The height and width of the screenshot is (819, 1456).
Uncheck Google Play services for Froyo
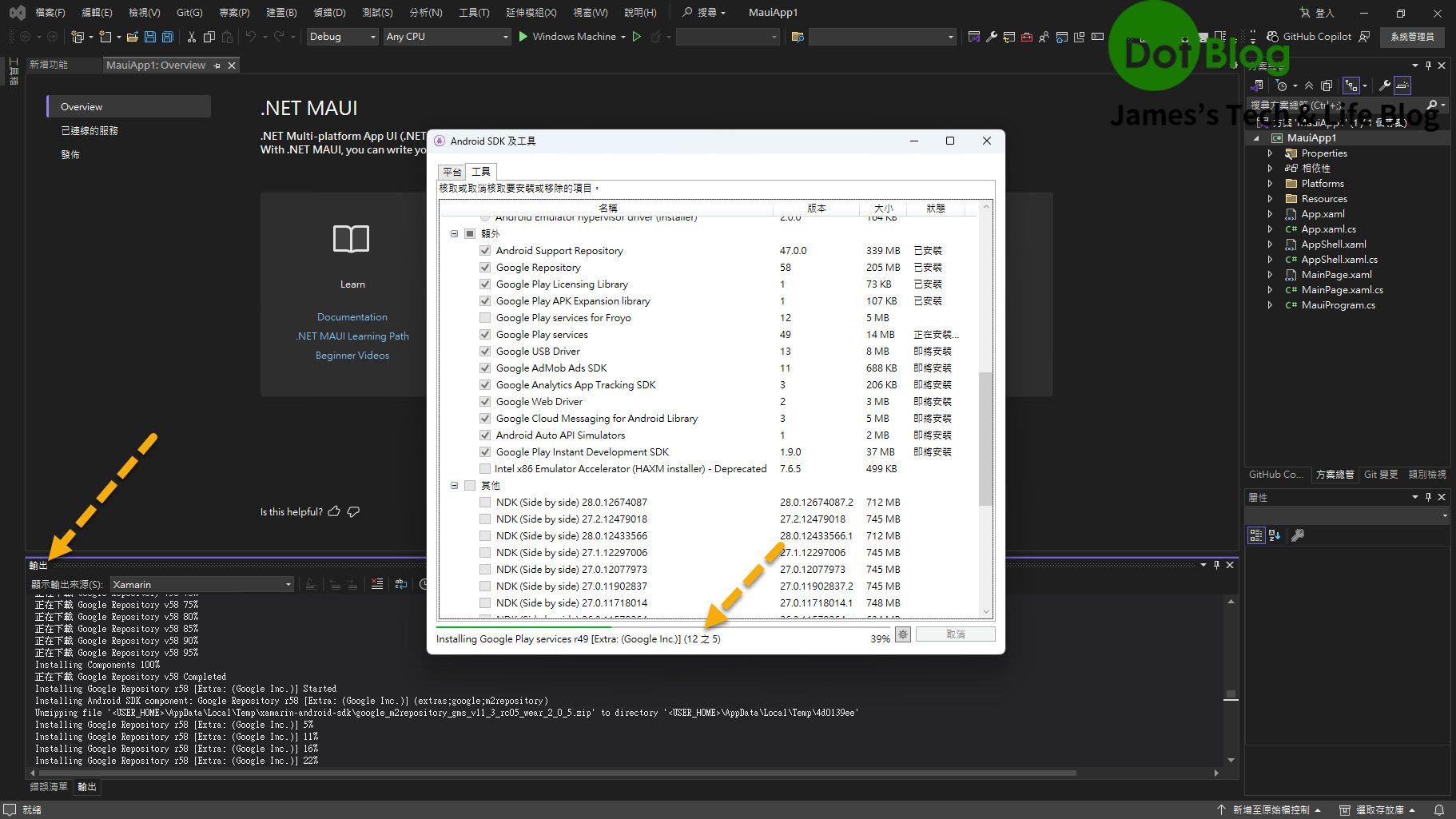tap(485, 317)
